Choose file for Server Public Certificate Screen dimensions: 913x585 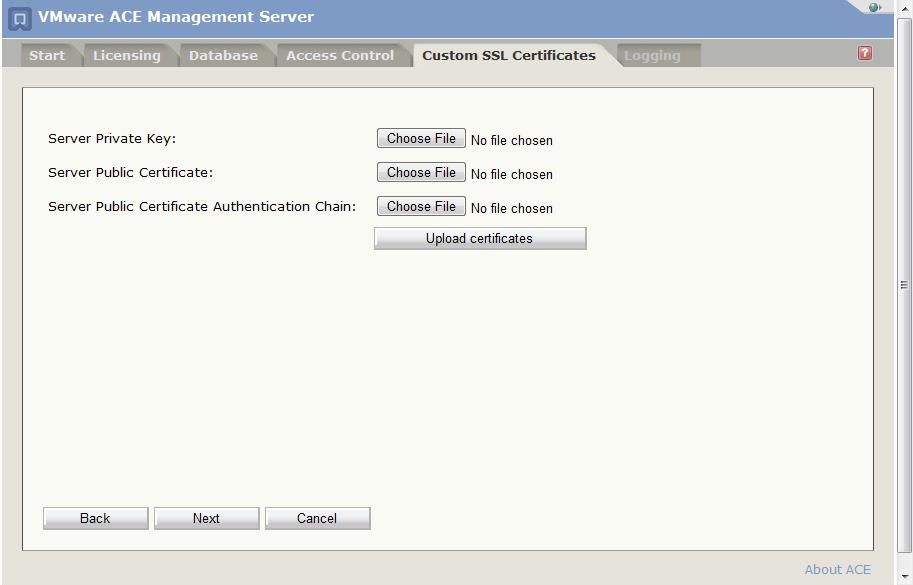[421, 173]
